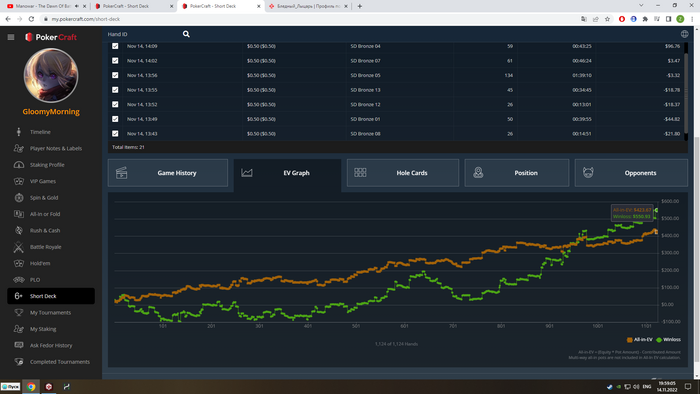Viewport: 700px width, 394px height.
Task: Click the My Tournaments trophy icon
Action: coord(19,312)
